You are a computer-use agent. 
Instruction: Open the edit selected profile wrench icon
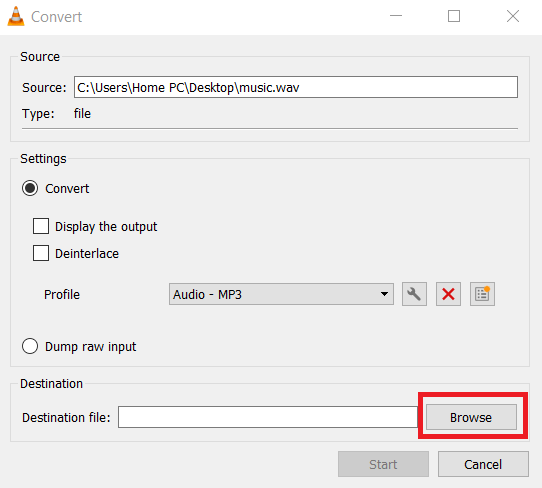point(414,294)
